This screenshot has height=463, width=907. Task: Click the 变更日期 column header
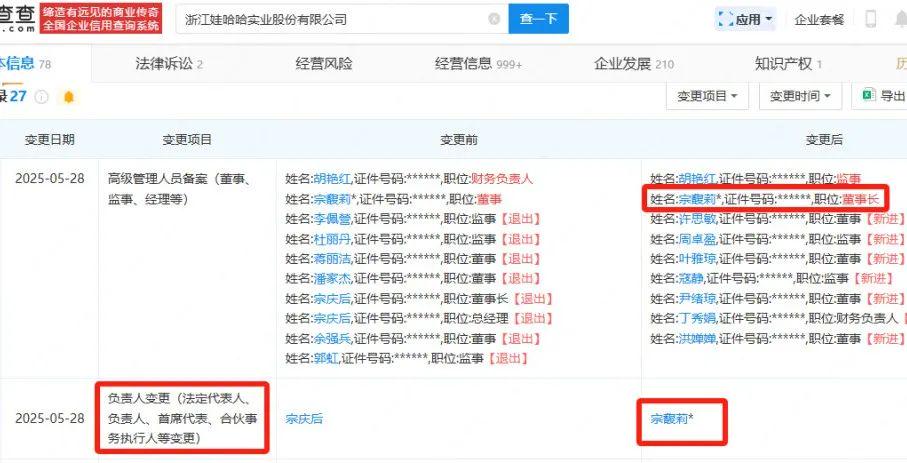click(x=49, y=139)
